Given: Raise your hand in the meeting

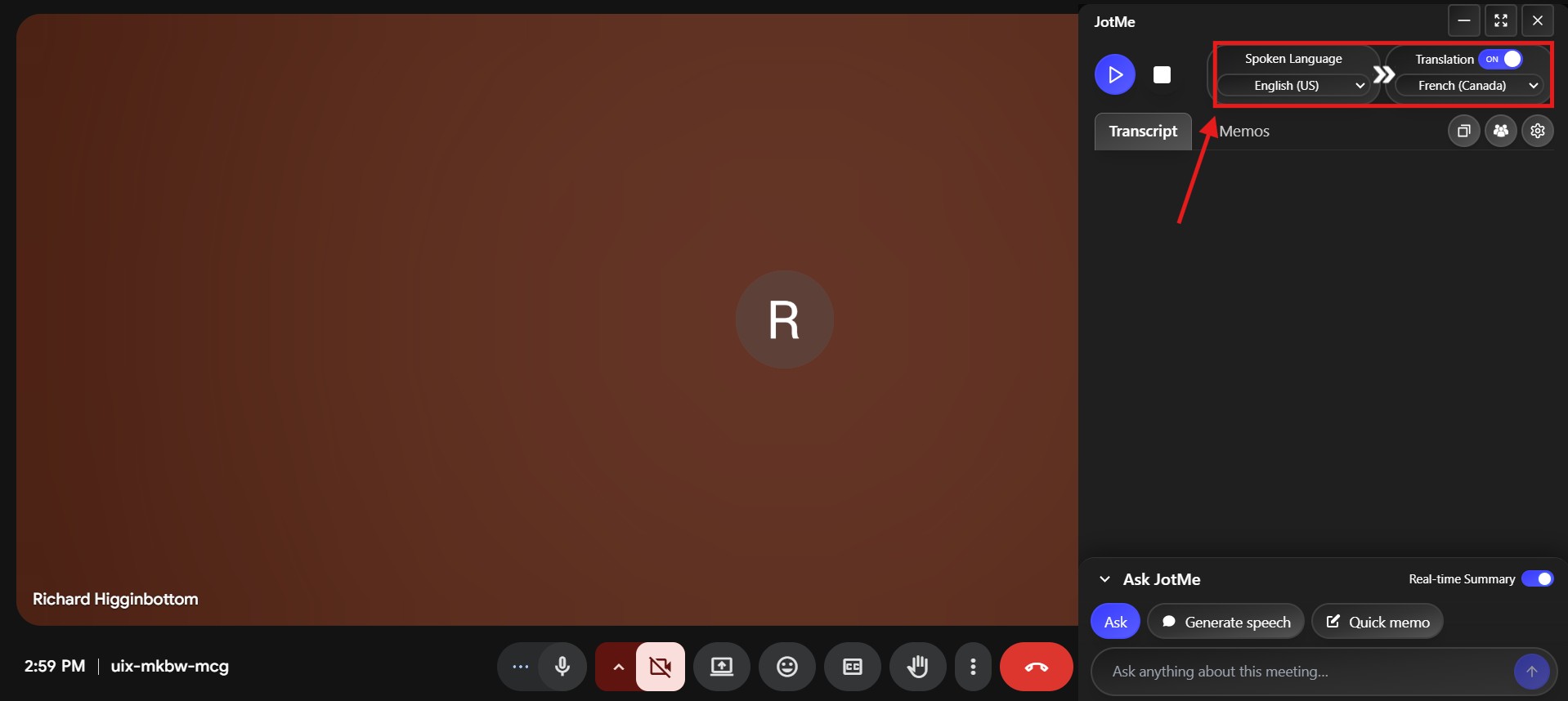Looking at the screenshot, I should pos(917,667).
